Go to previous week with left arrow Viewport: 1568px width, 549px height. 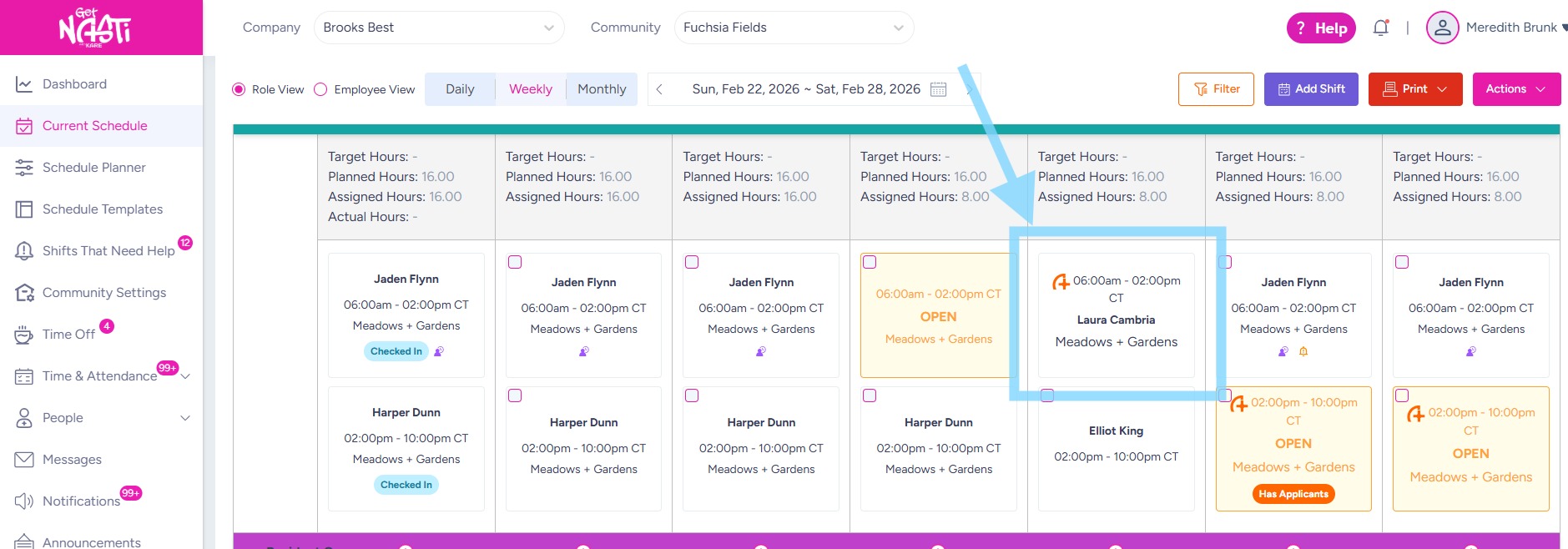coord(659,89)
